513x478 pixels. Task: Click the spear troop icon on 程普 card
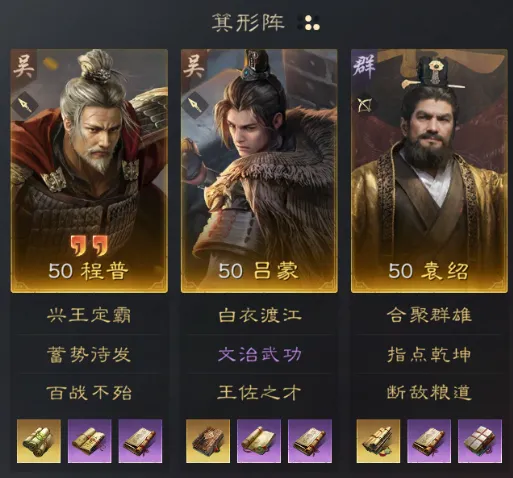(25, 105)
